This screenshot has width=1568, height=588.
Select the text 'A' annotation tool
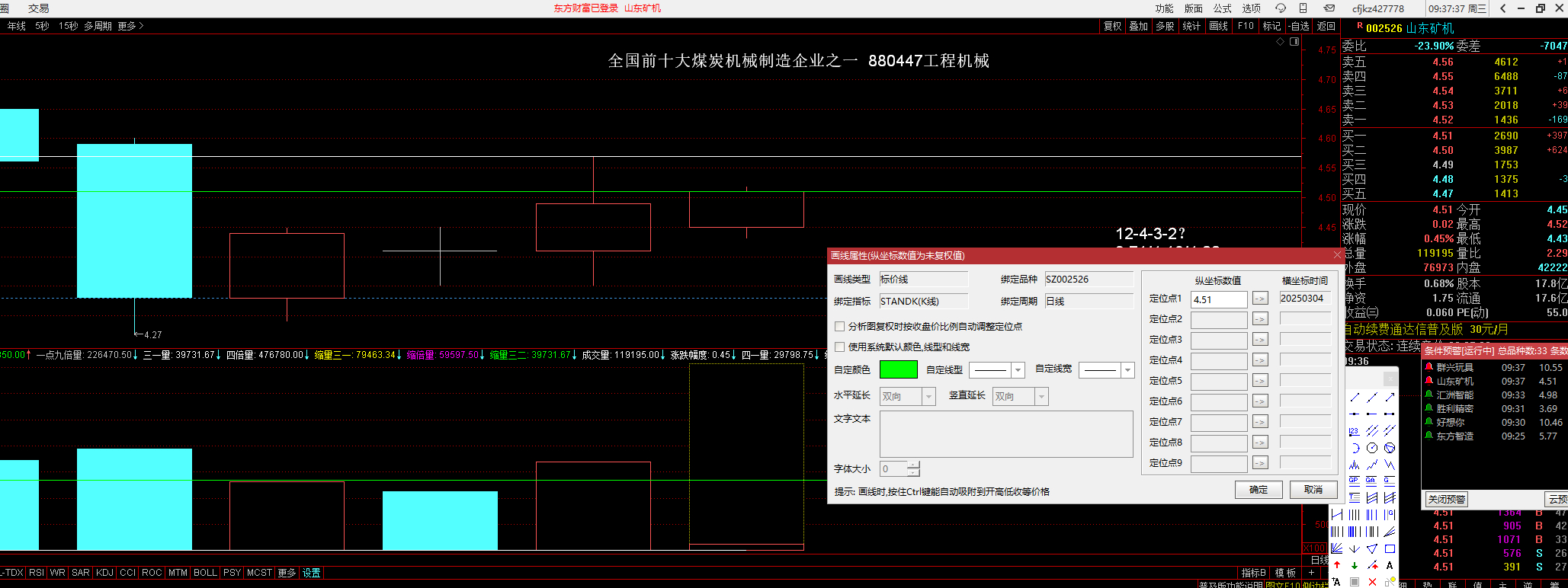click(1390, 565)
